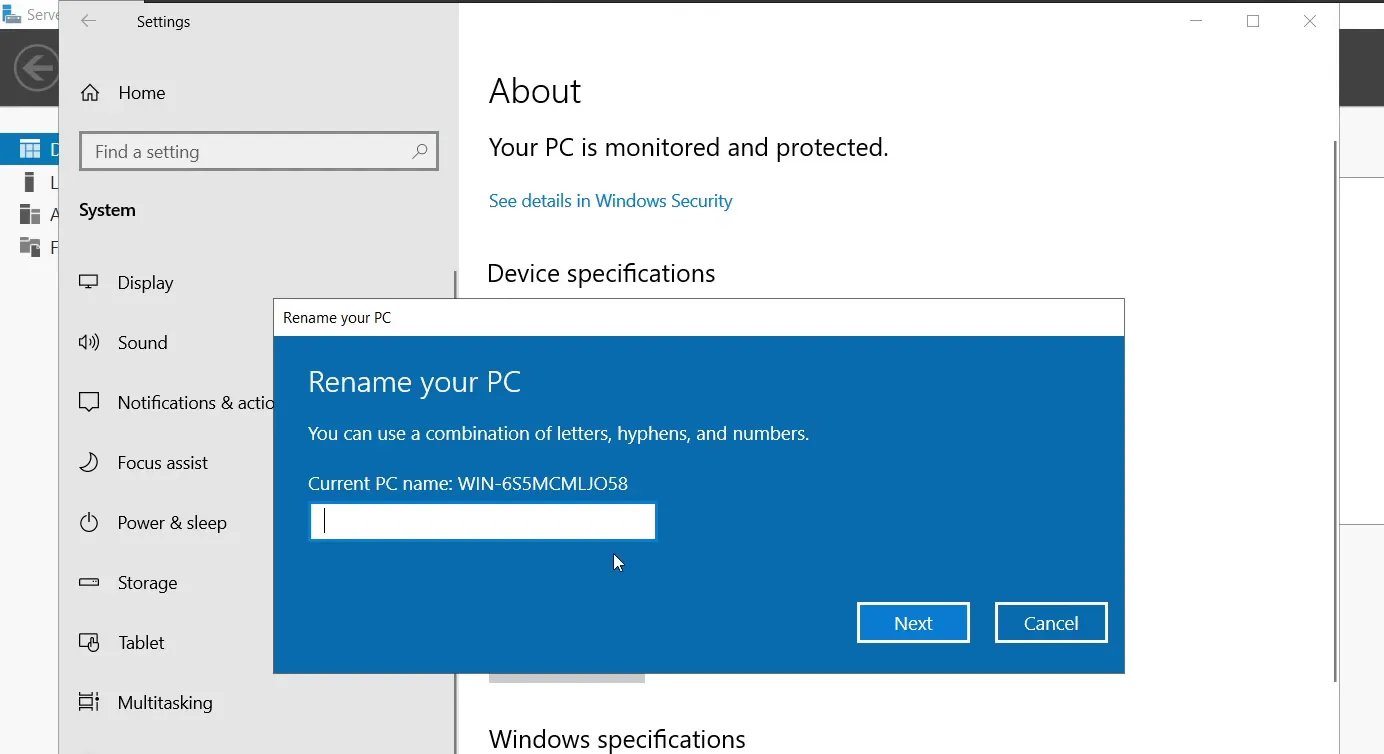Cancel the Rename your PC dialog
The image size is (1384, 754).
(1051, 623)
